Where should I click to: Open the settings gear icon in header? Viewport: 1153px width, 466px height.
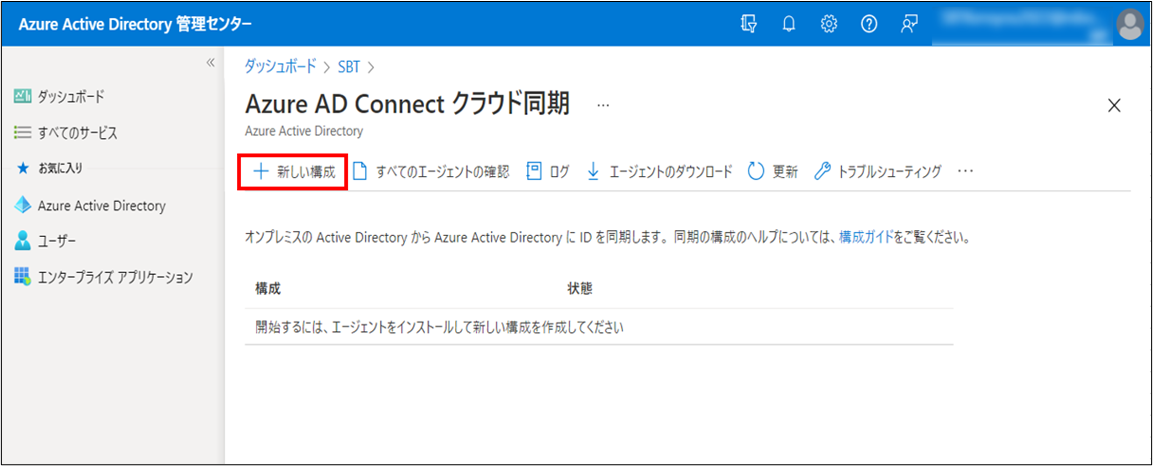[x=829, y=24]
